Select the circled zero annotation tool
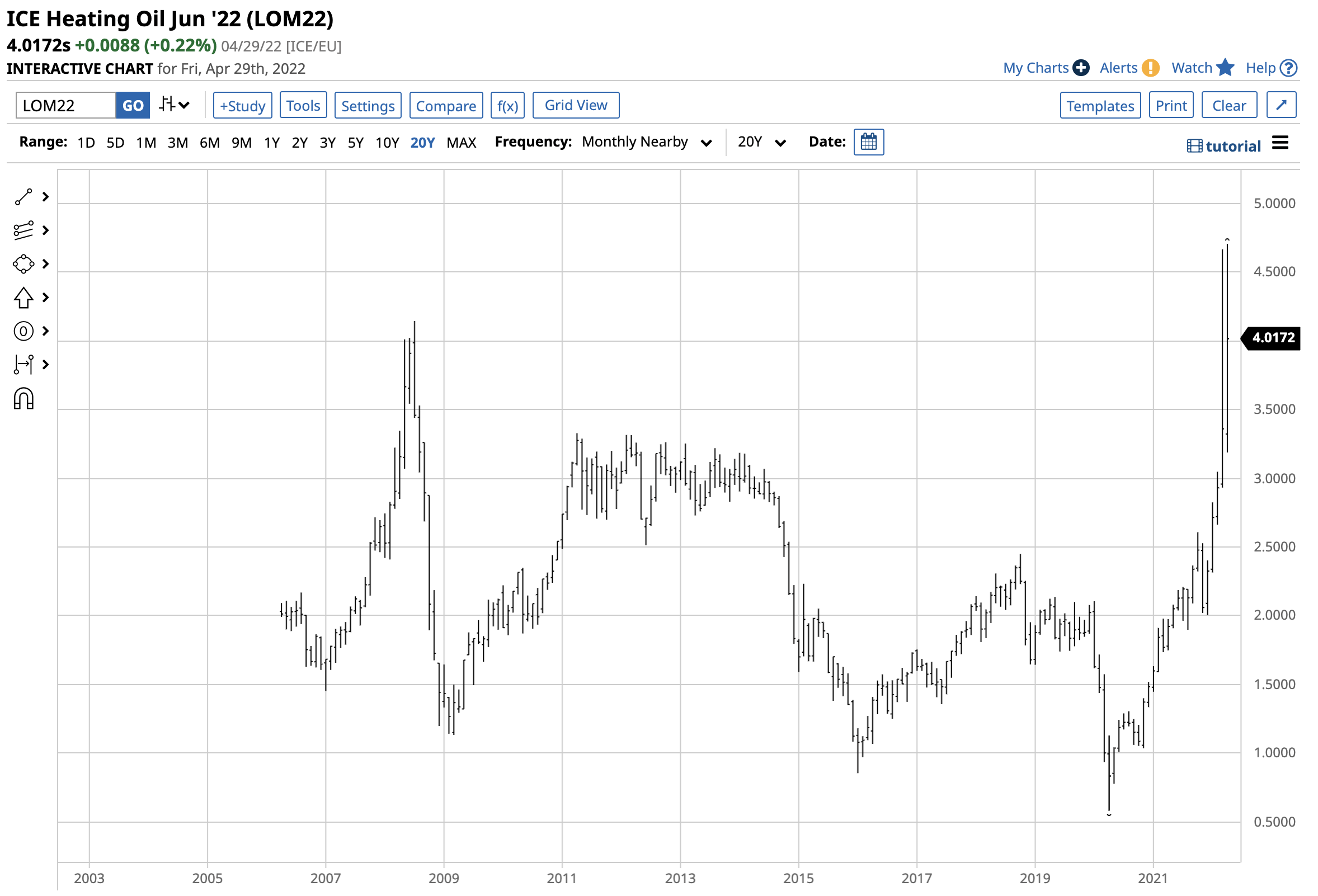The image size is (1318, 896). click(23, 331)
